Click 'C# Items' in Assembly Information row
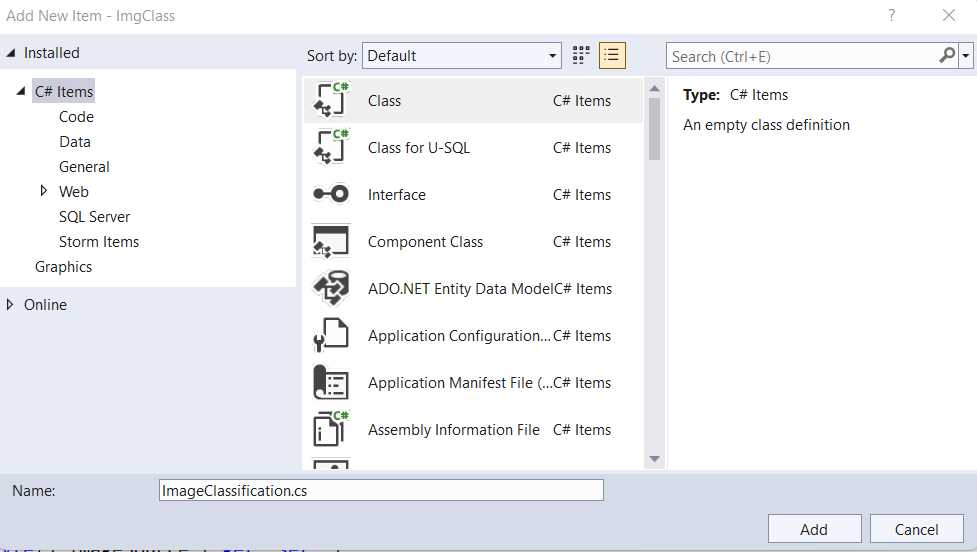 582,430
